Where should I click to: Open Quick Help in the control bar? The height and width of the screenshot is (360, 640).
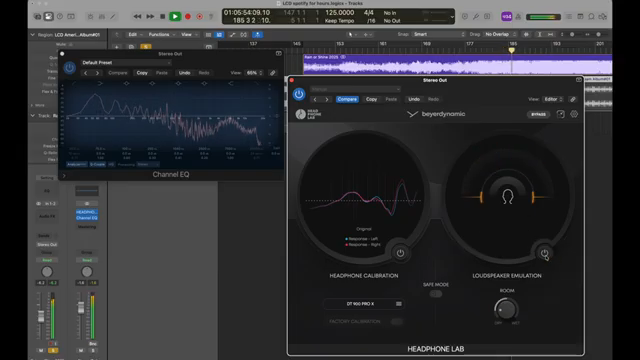click(60, 17)
